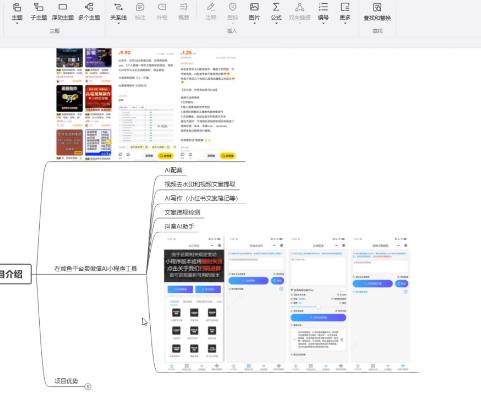Select the 项目优势 topic node
This screenshot has width=481, height=396.
pyautogui.click(x=66, y=381)
